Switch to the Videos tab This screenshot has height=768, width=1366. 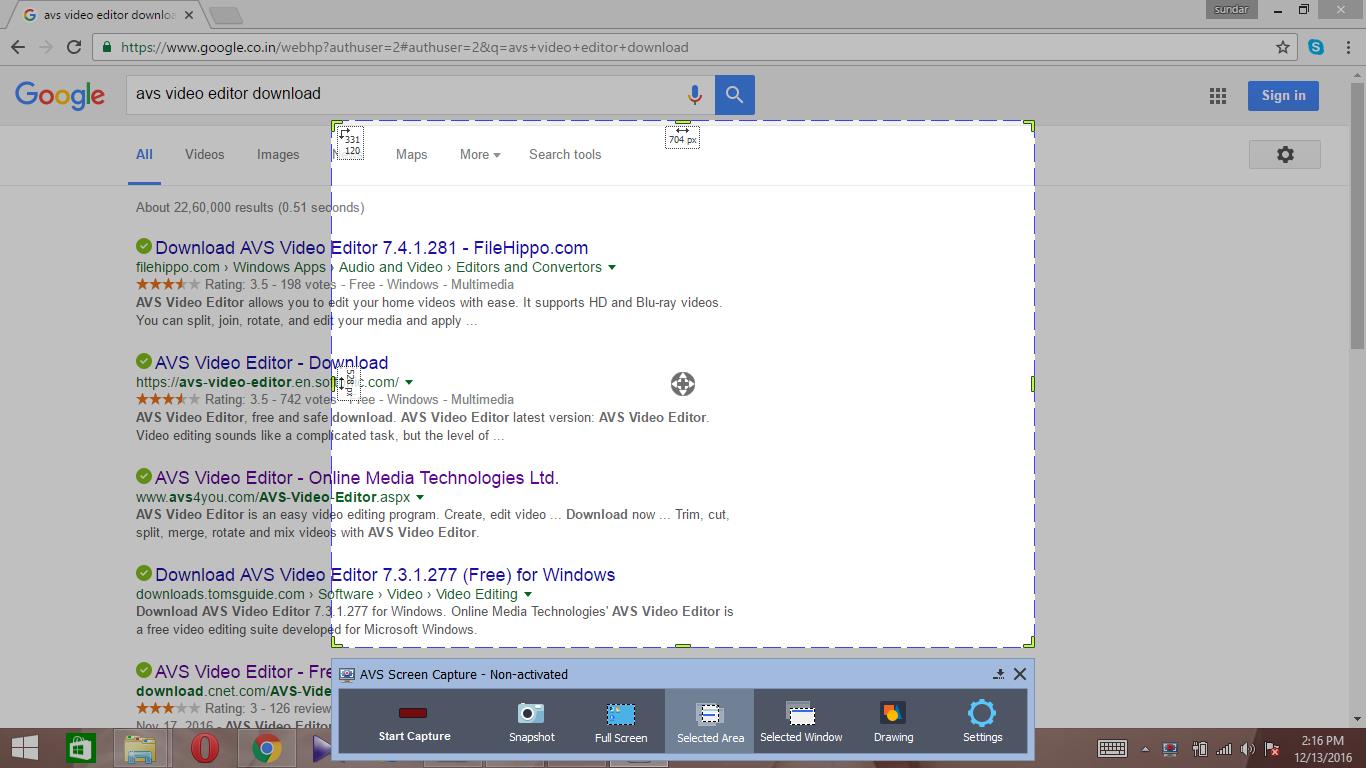point(204,155)
